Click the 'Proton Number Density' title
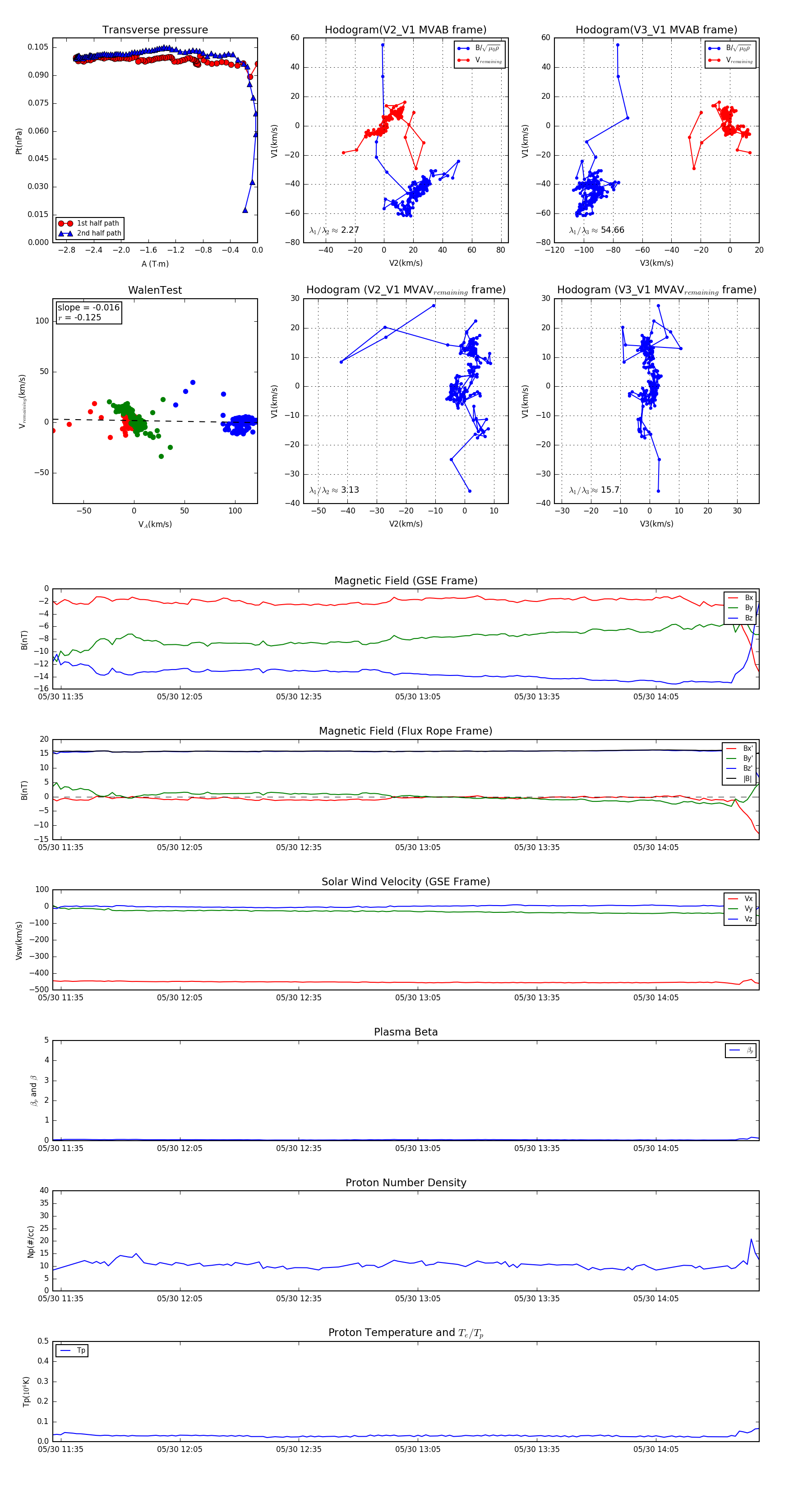Screen dimensions: 812x1489 (x=406, y=1183)
